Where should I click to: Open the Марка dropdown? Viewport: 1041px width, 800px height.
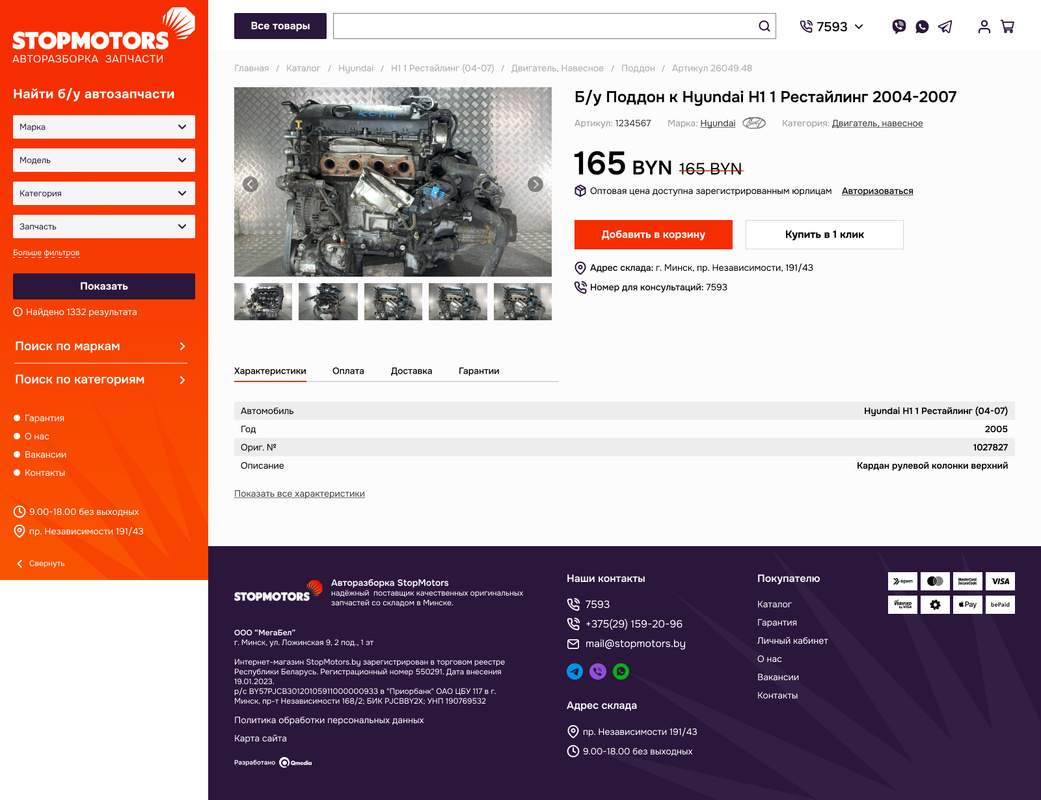pos(104,127)
